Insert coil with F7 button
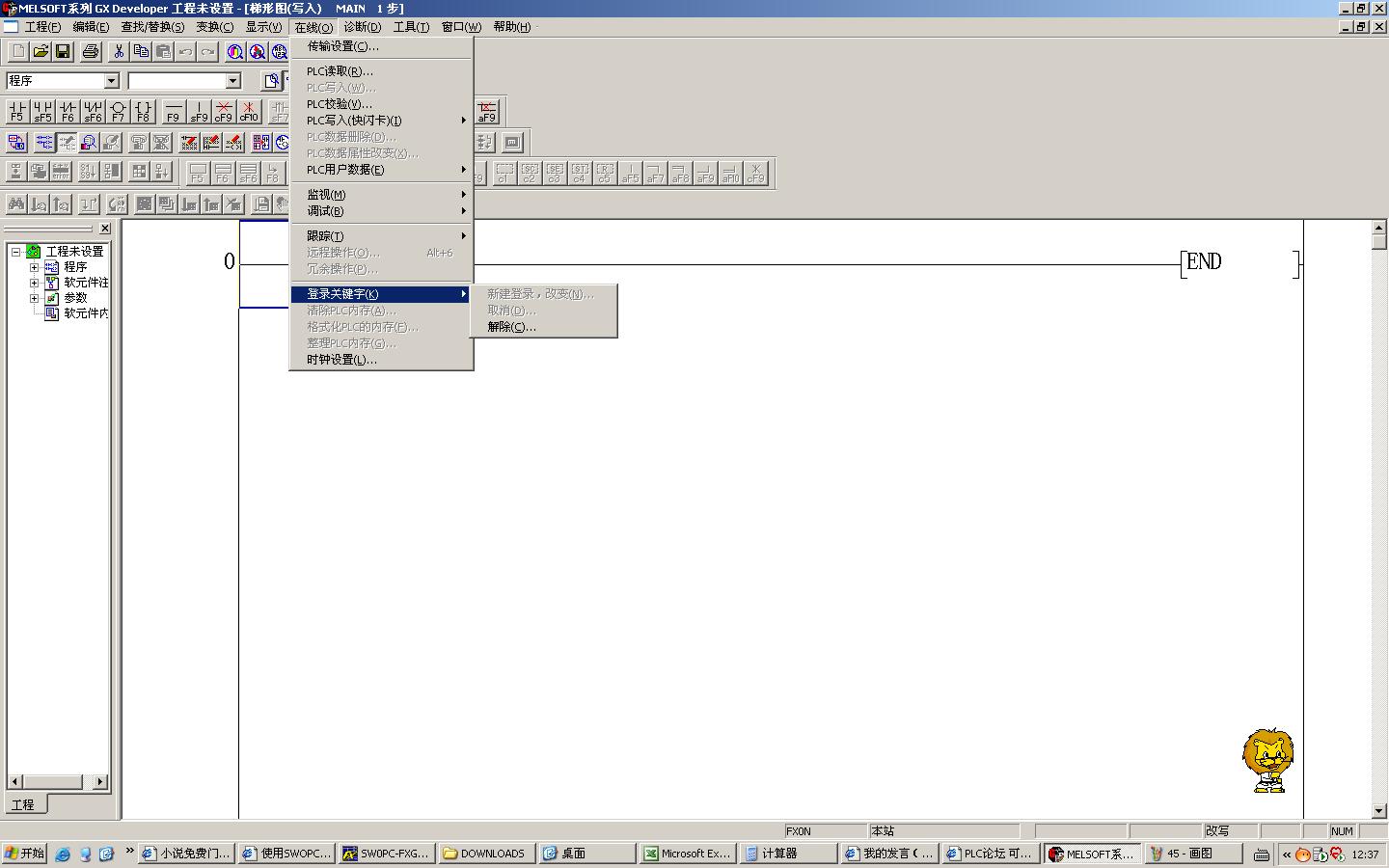The height and width of the screenshot is (868, 1389). (118, 112)
